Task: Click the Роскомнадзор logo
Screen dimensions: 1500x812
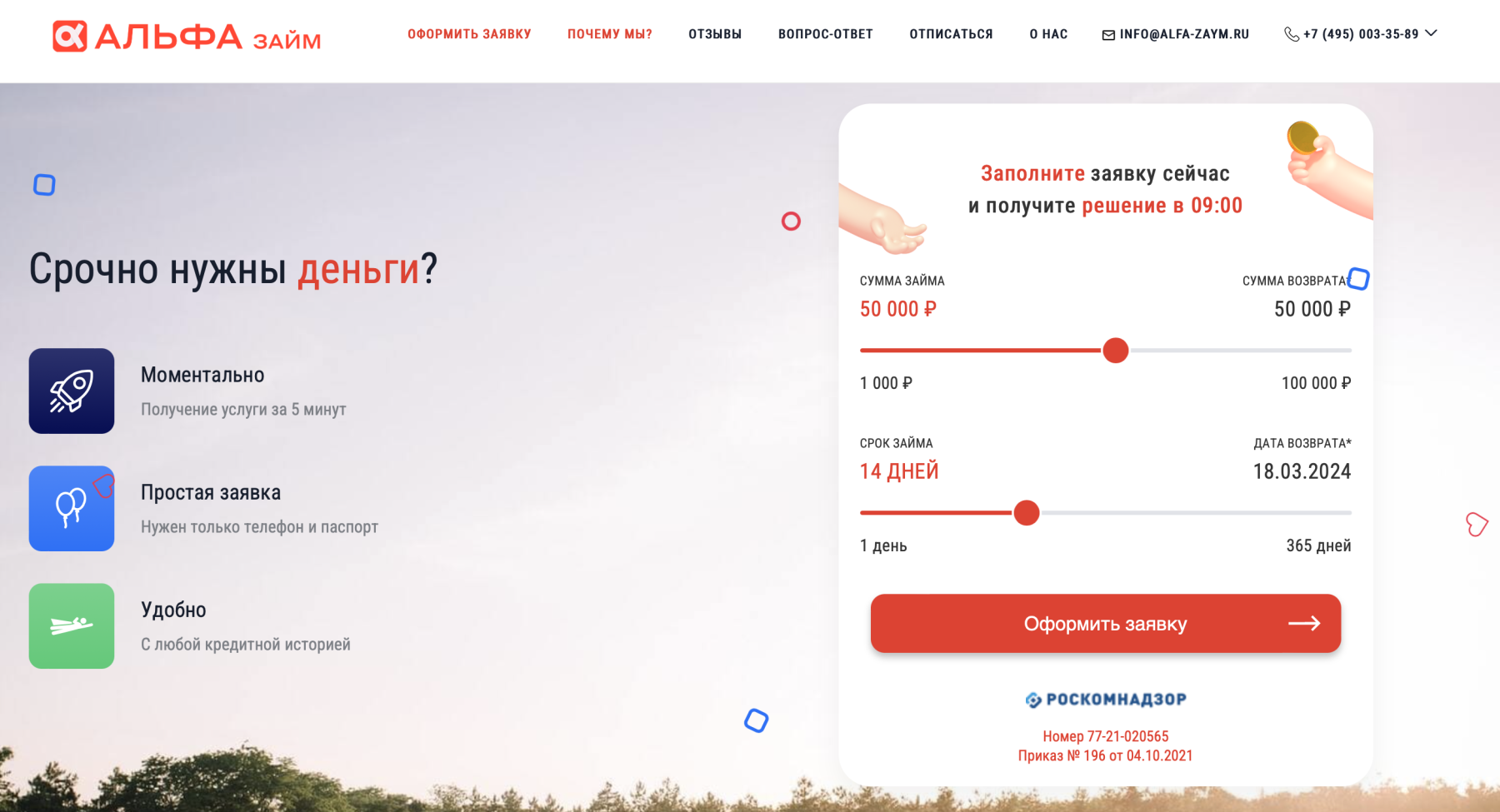Action: 1106,700
